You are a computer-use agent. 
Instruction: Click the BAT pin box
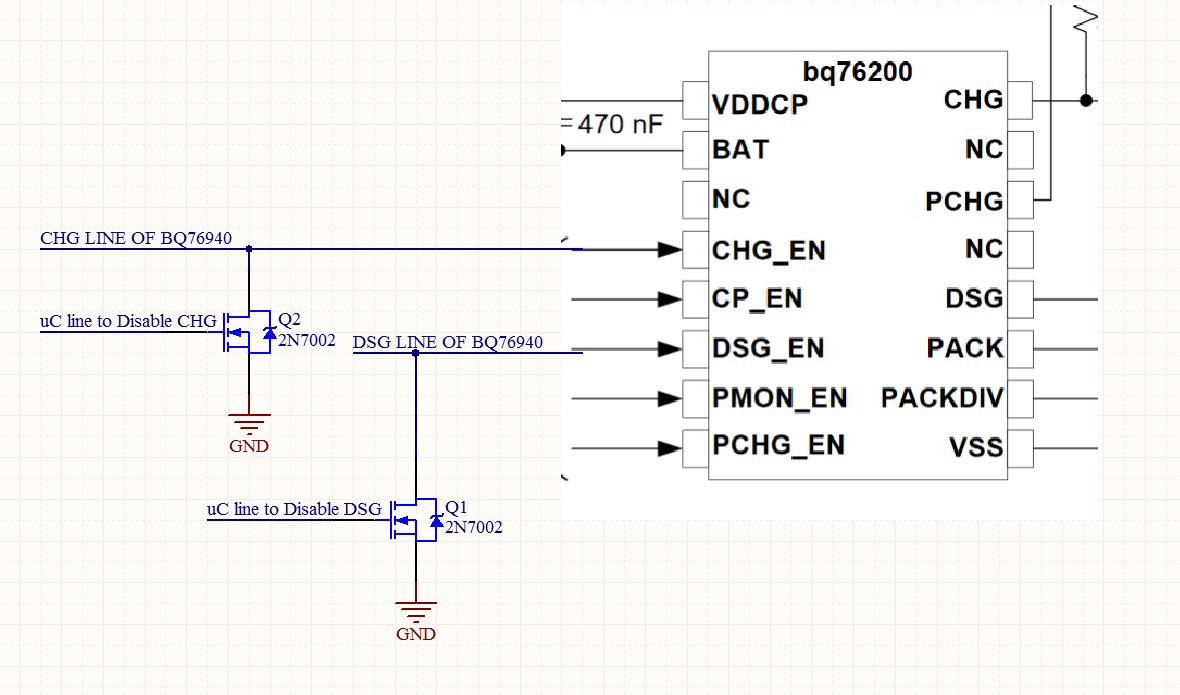tap(695, 150)
